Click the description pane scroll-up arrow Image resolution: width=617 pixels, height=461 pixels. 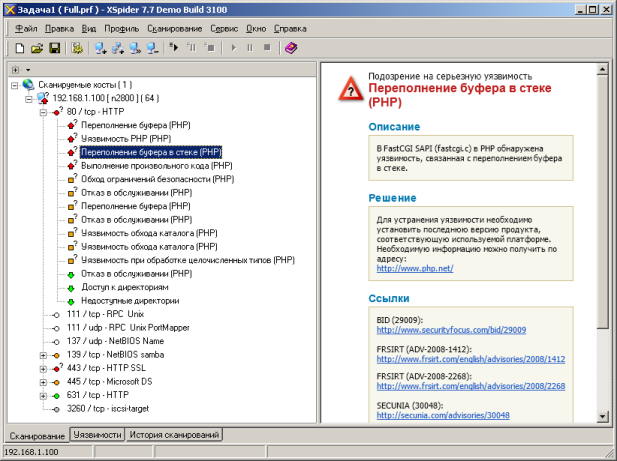[x=602, y=70]
